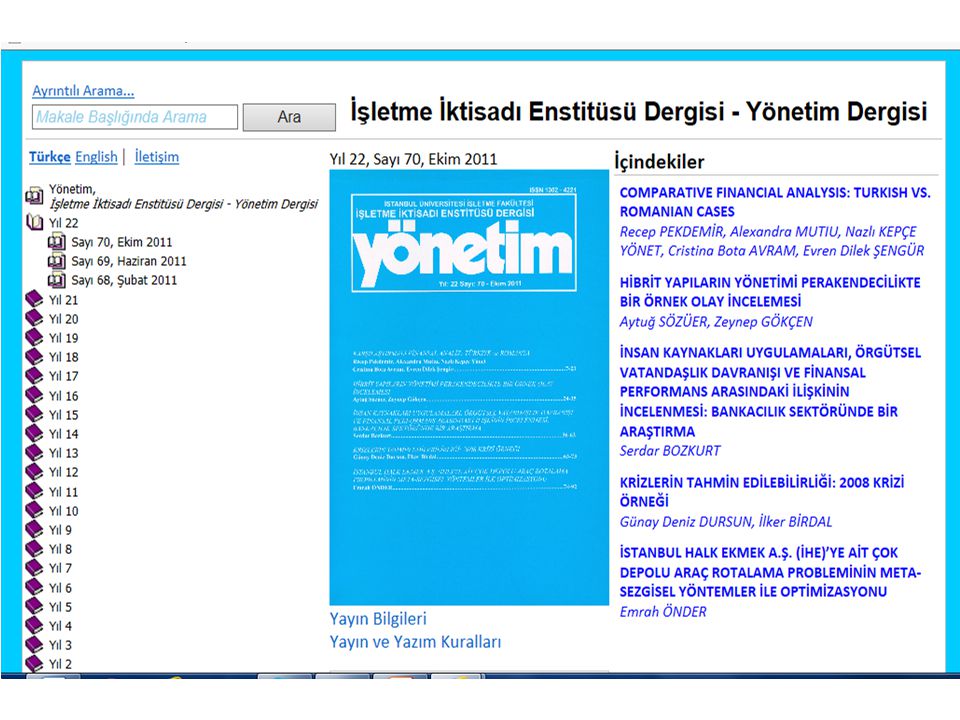Screen dimensions: 960x720
Task: Click the purple book icon for Yıl 2
Action: [34, 664]
